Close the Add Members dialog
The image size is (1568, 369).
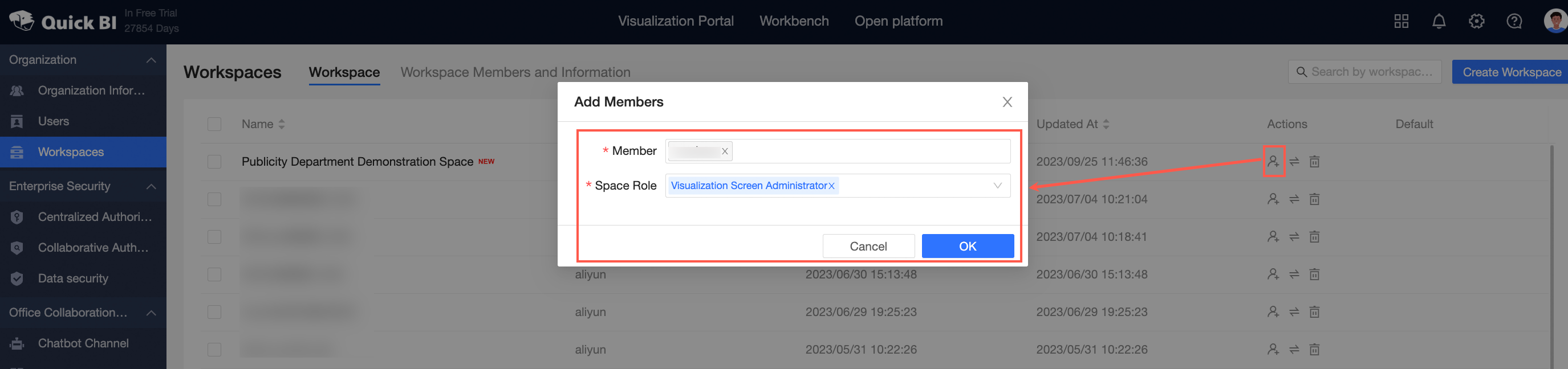tap(1007, 102)
